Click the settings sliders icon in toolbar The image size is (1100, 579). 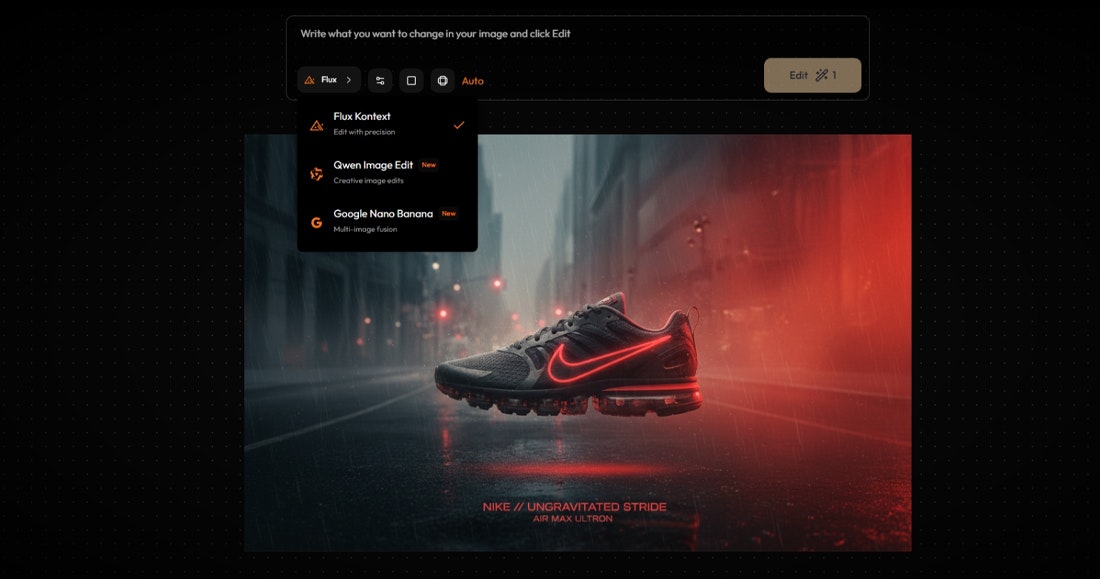pyautogui.click(x=380, y=81)
